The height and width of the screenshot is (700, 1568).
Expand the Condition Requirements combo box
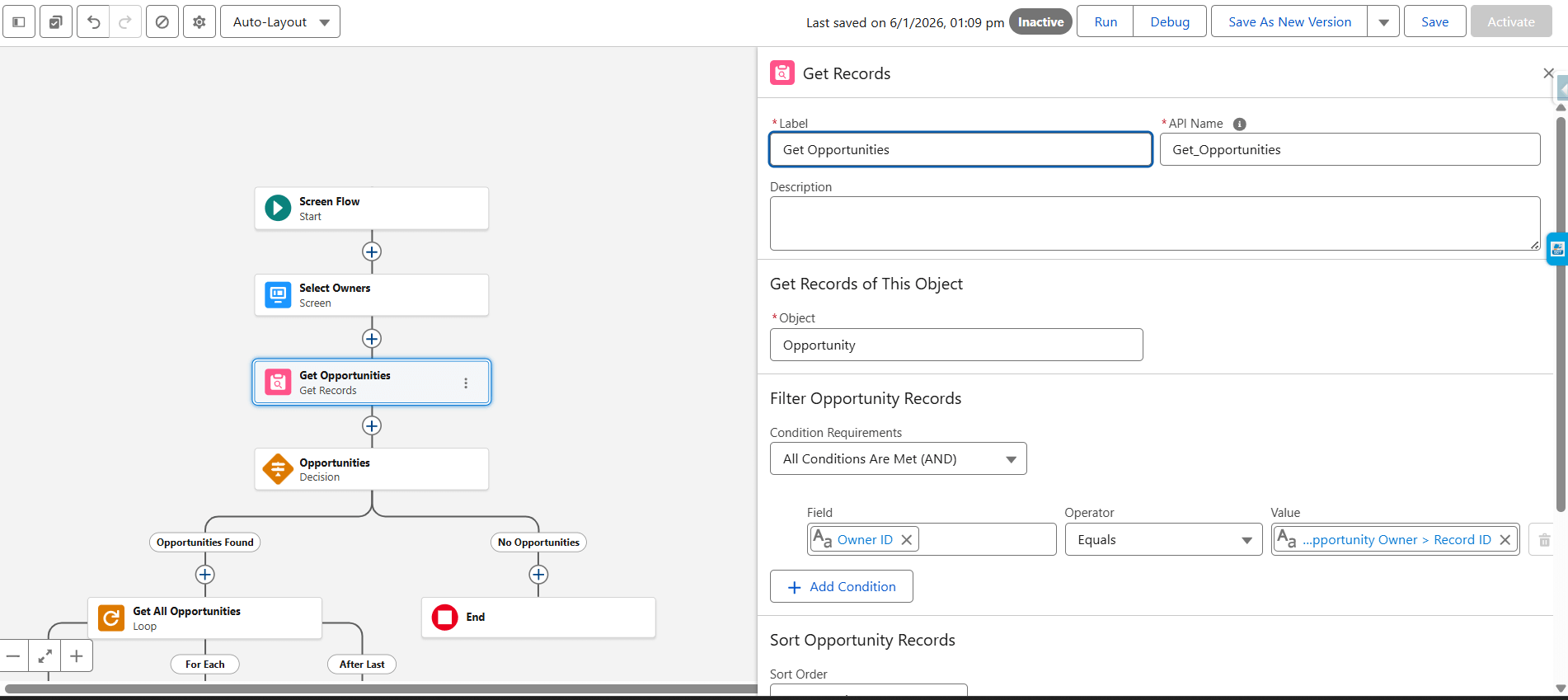(898, 459)
